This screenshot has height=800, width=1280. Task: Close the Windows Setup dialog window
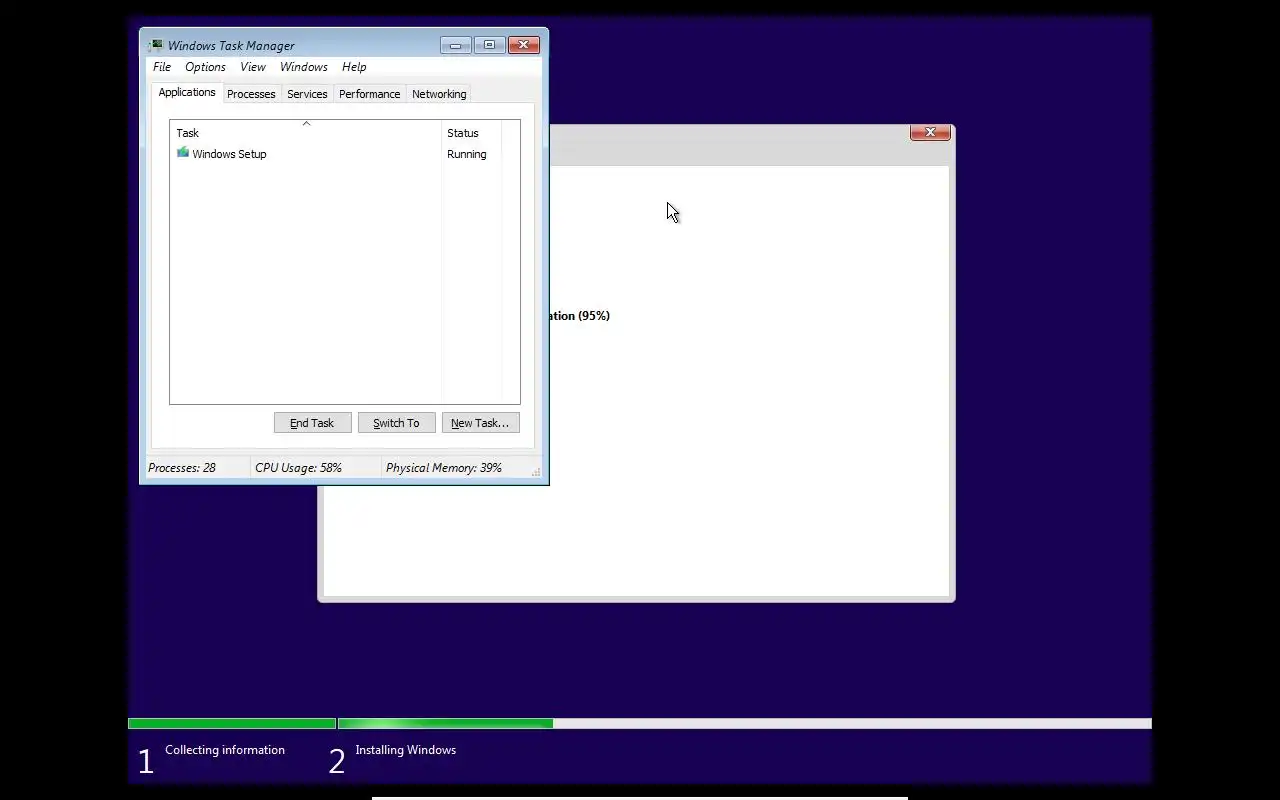[930, 132]
